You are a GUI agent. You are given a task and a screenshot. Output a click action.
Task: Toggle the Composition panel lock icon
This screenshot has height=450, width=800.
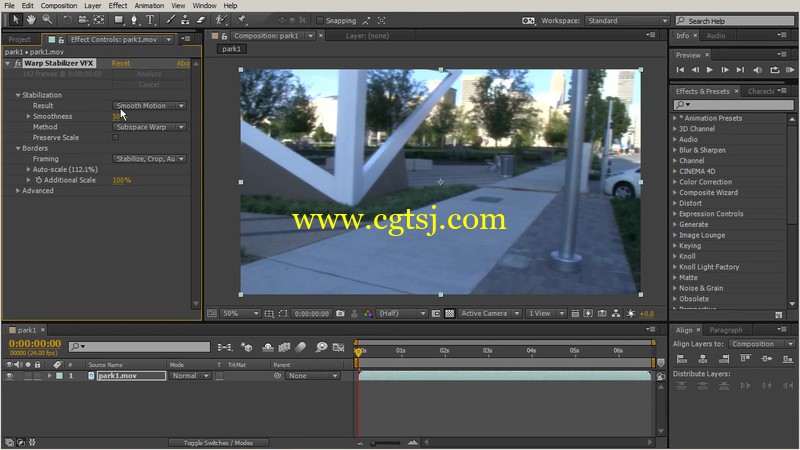224,36
